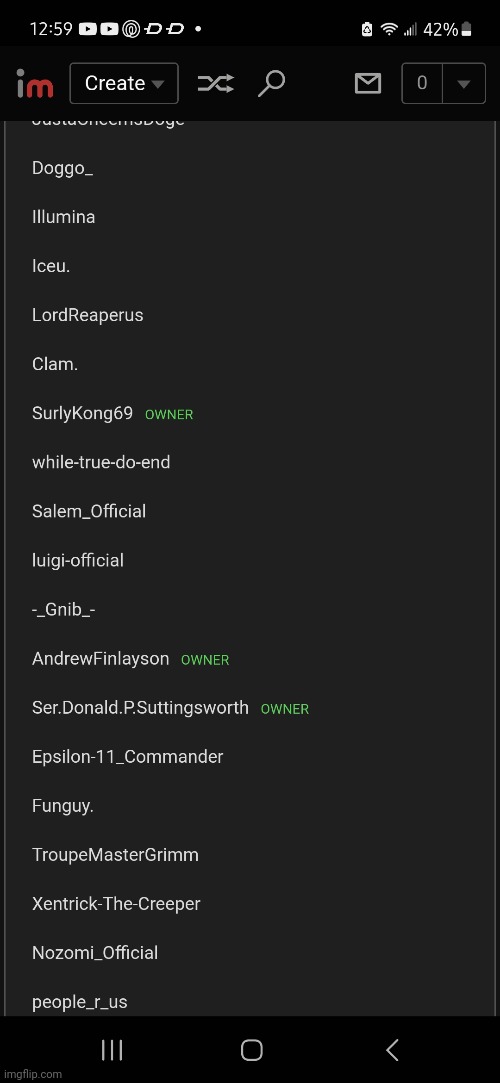Tap the shuffle random meme icon
The height and width of the screenshot is (1083, 500).
point(215,84)
